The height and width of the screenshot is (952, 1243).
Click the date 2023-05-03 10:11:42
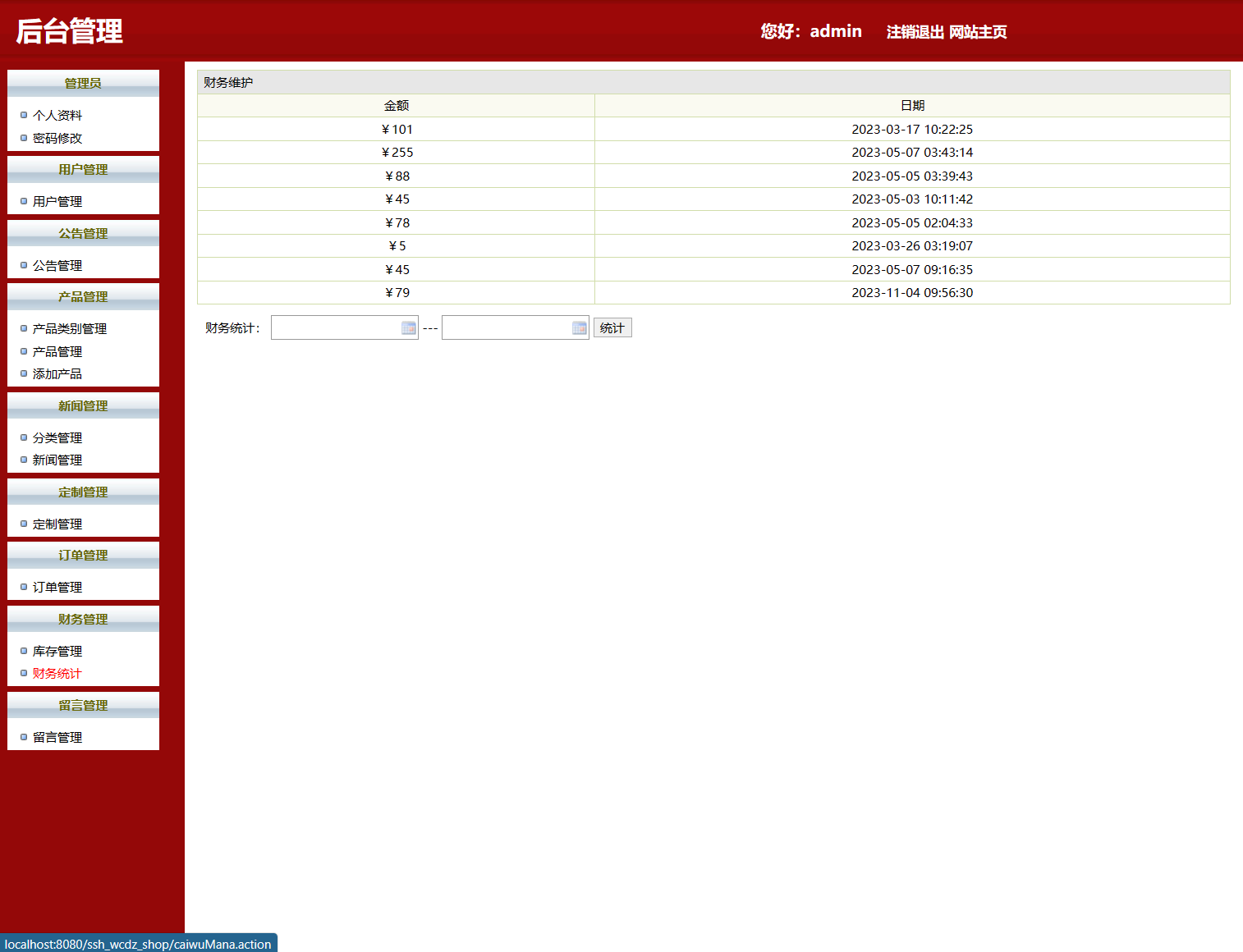tap(912, 199)
